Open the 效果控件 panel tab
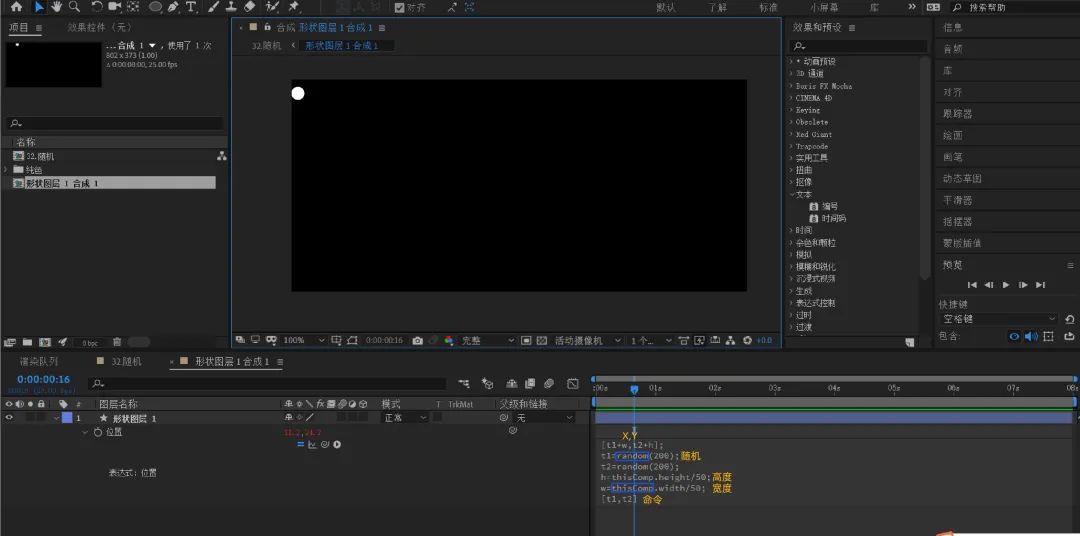The width and height of the screenshot is (1080, 536). [x=100, y=28]
